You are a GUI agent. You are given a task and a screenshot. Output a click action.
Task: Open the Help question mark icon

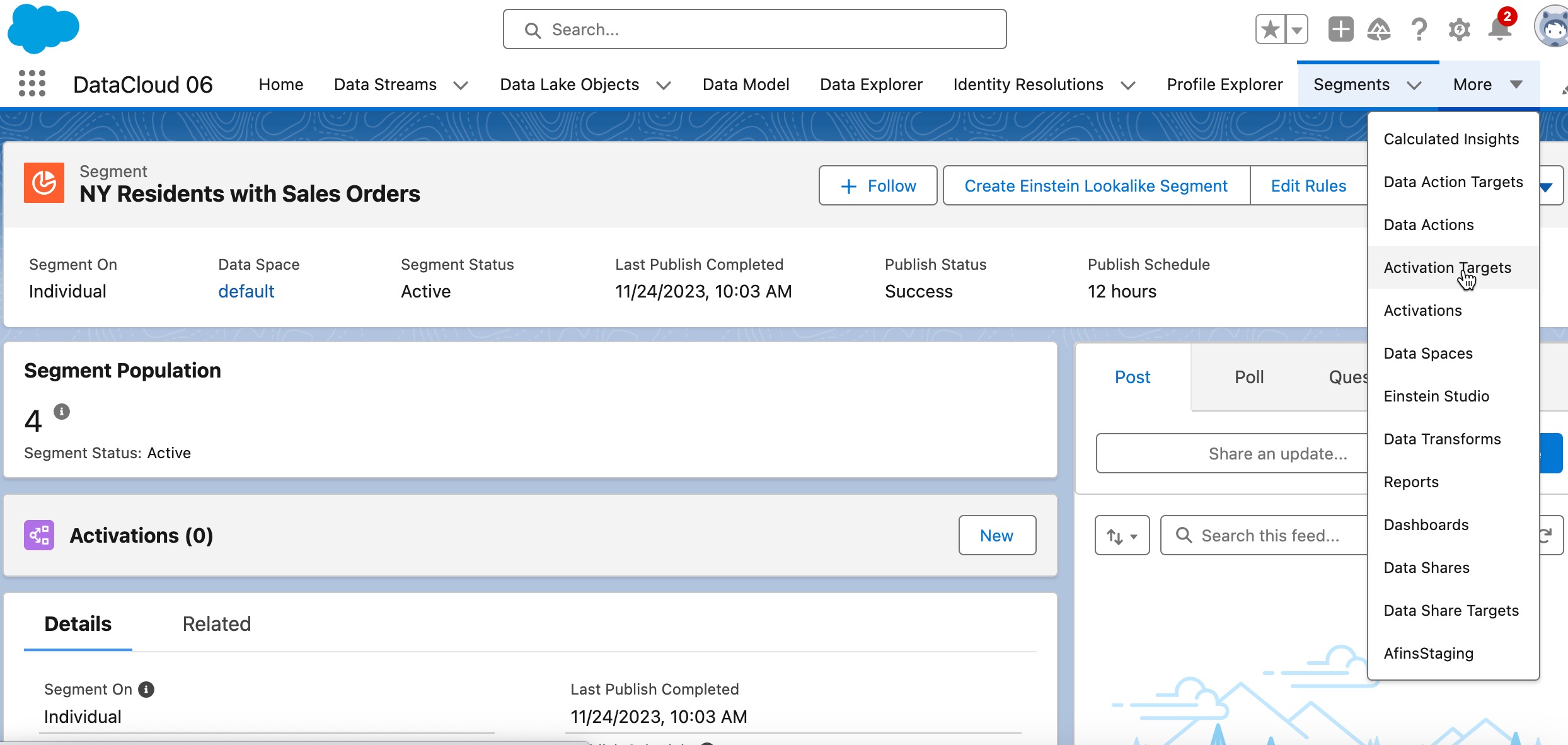pos(1419,29)
